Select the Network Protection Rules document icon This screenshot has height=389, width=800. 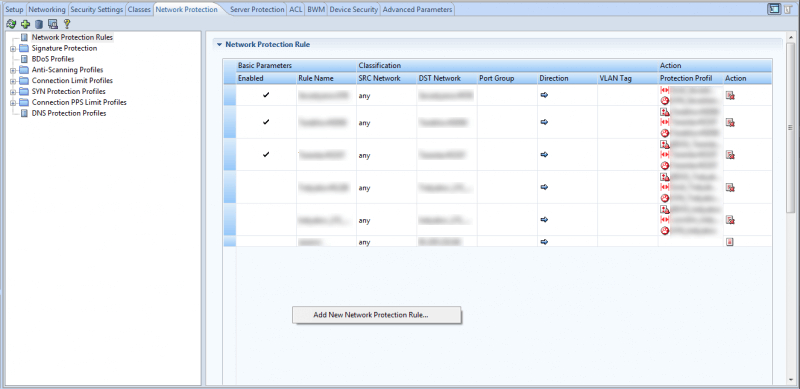coord(24,37)
